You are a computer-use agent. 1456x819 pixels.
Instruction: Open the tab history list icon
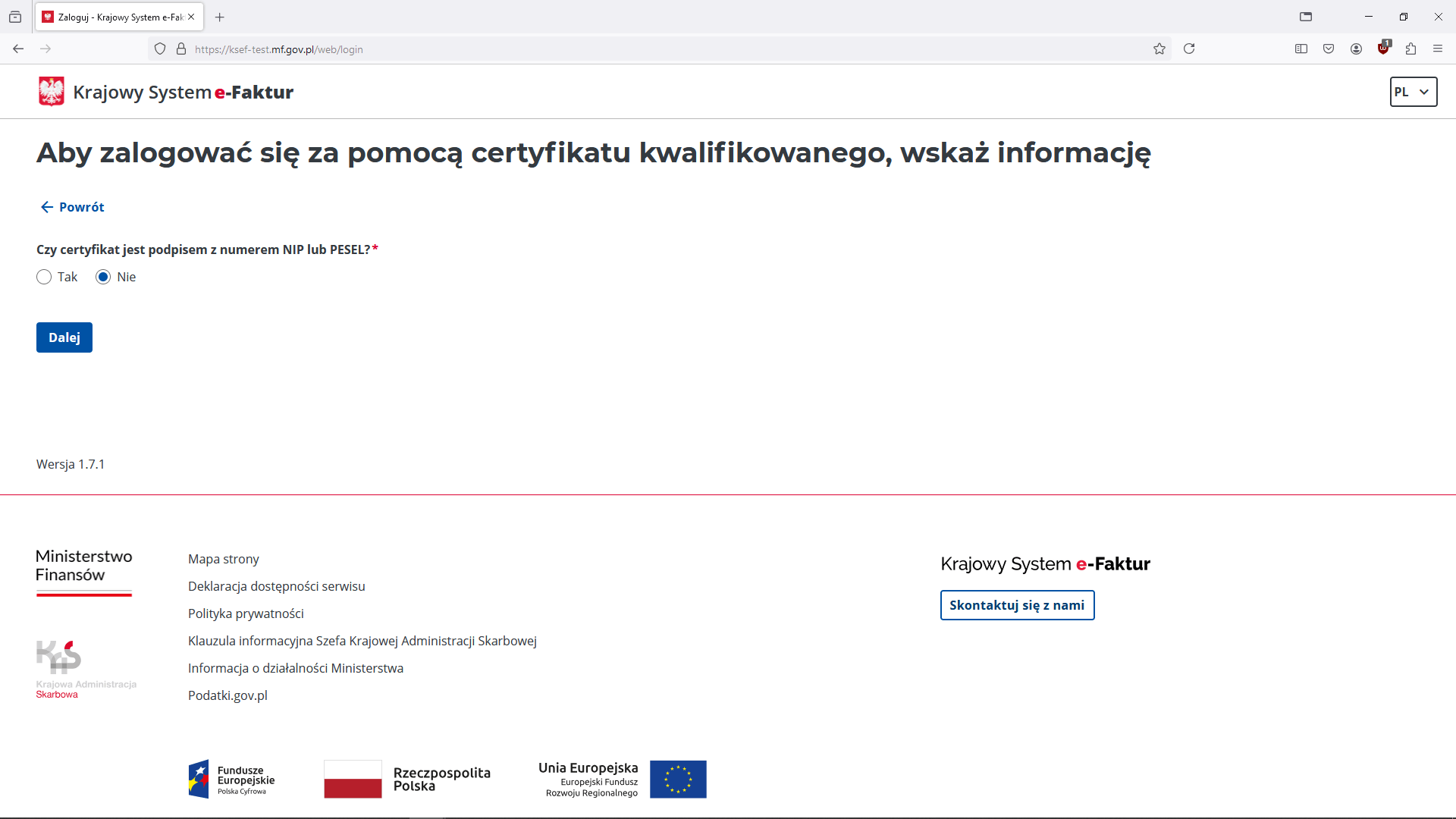pos(15,17)
